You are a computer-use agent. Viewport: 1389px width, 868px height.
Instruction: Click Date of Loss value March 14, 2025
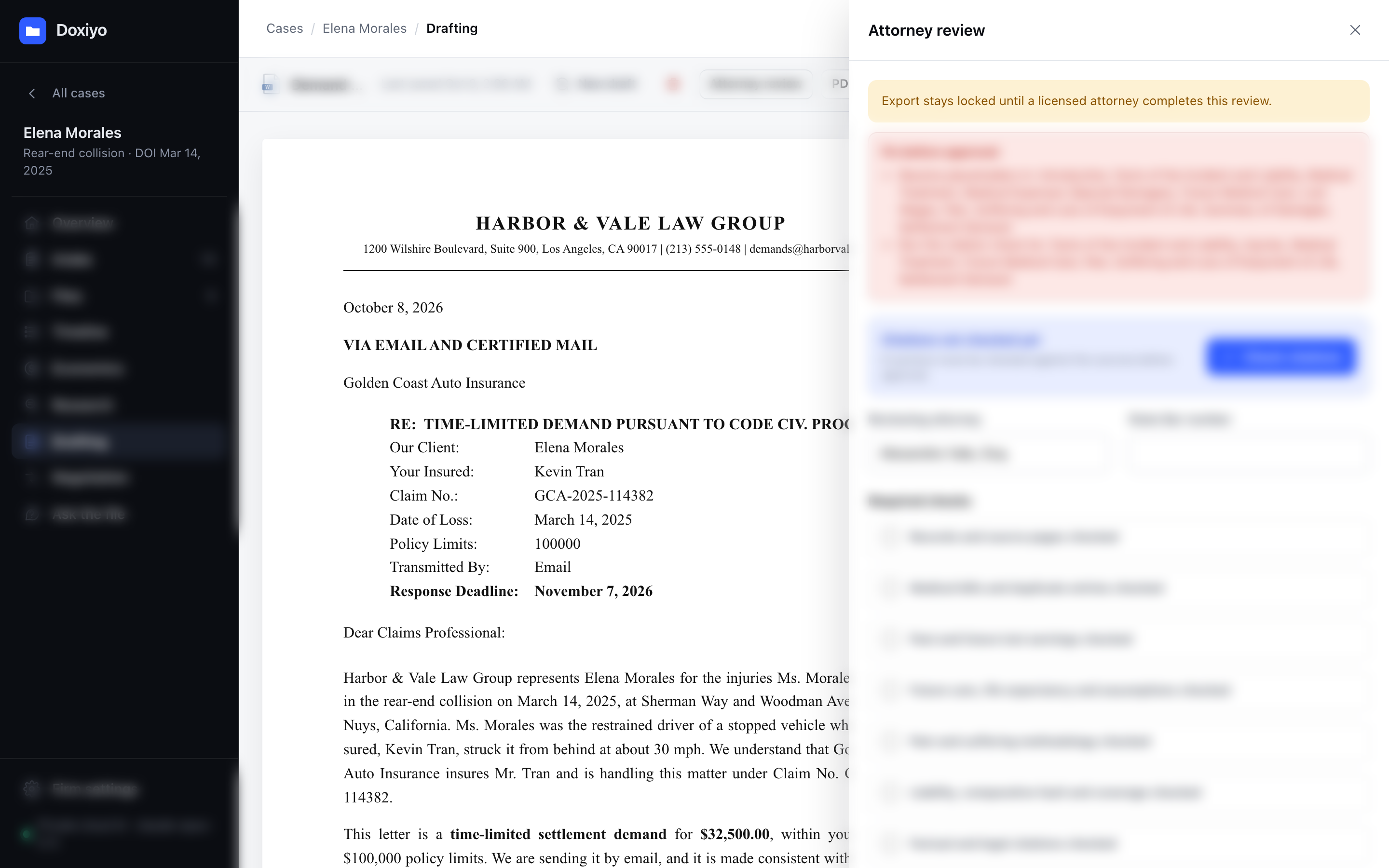pos(583,520)
